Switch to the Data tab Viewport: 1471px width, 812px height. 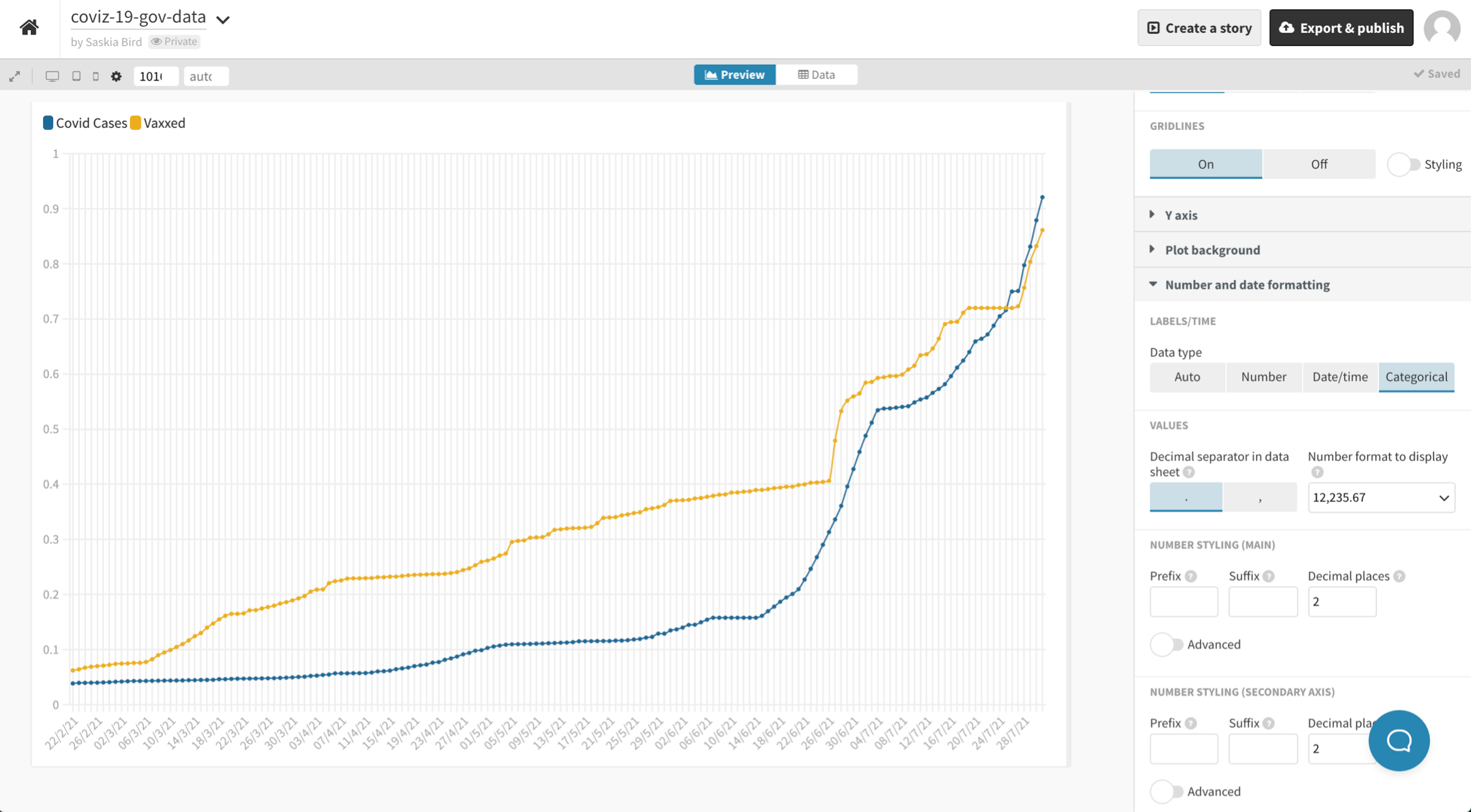(817, 75)
